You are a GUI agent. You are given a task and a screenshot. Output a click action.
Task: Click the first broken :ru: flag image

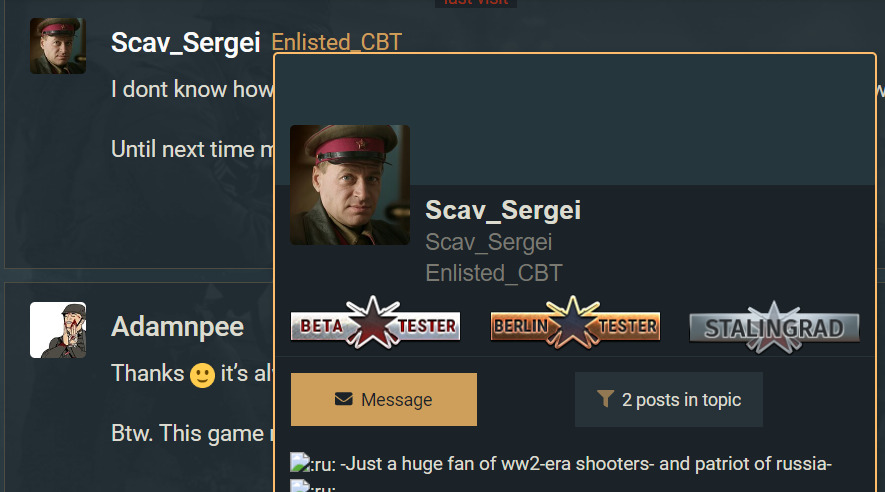pos(300,462)
